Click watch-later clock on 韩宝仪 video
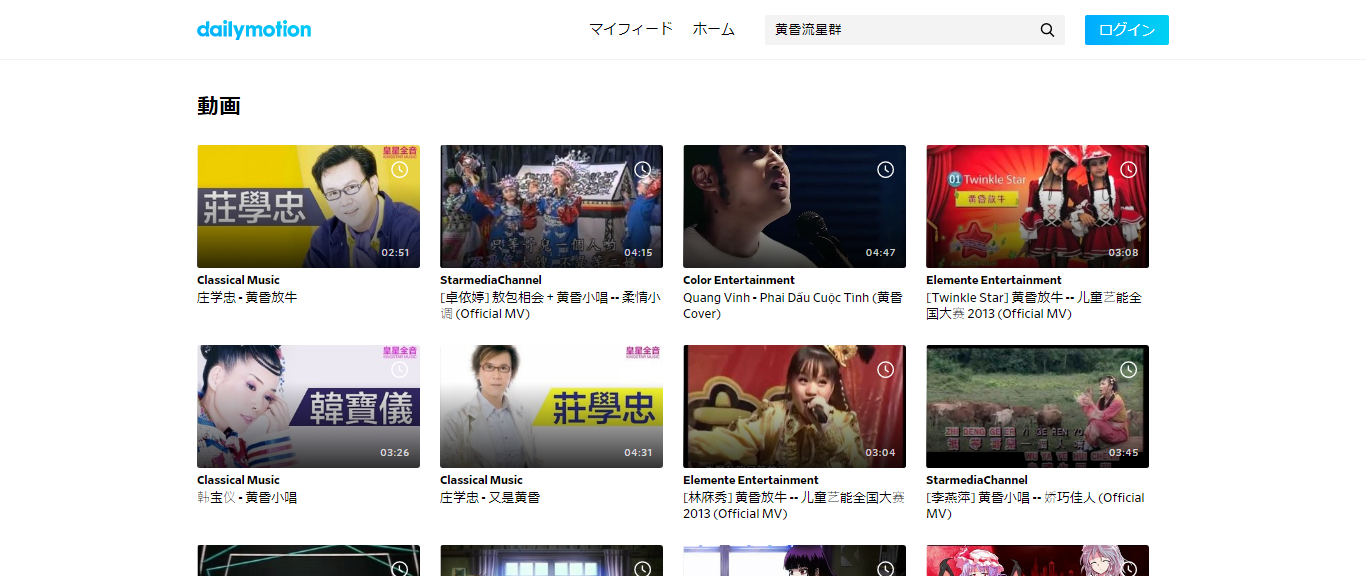This screenshot has height=576, width=1366. [x=400, y=370]
